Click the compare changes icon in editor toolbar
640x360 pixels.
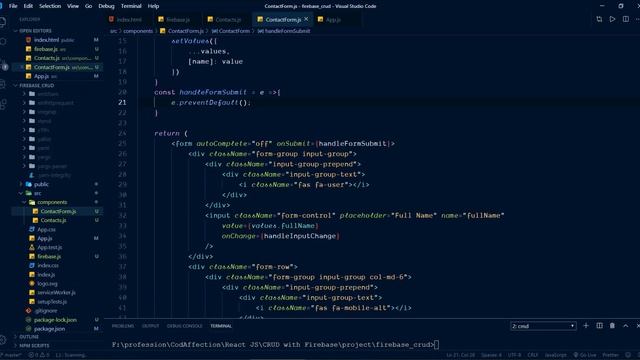tap(599, 19)
